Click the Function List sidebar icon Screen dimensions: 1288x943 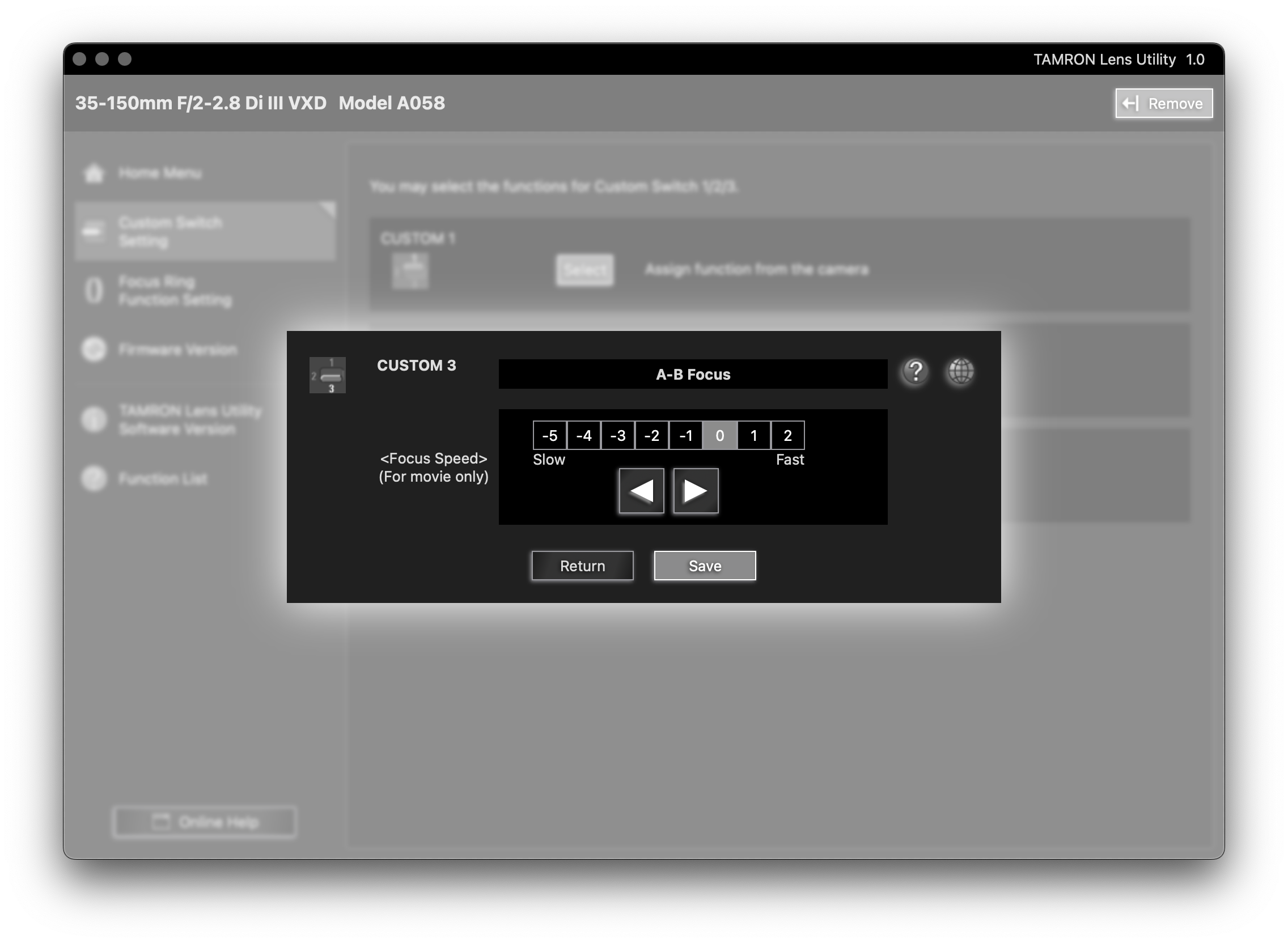coord(94,478)
